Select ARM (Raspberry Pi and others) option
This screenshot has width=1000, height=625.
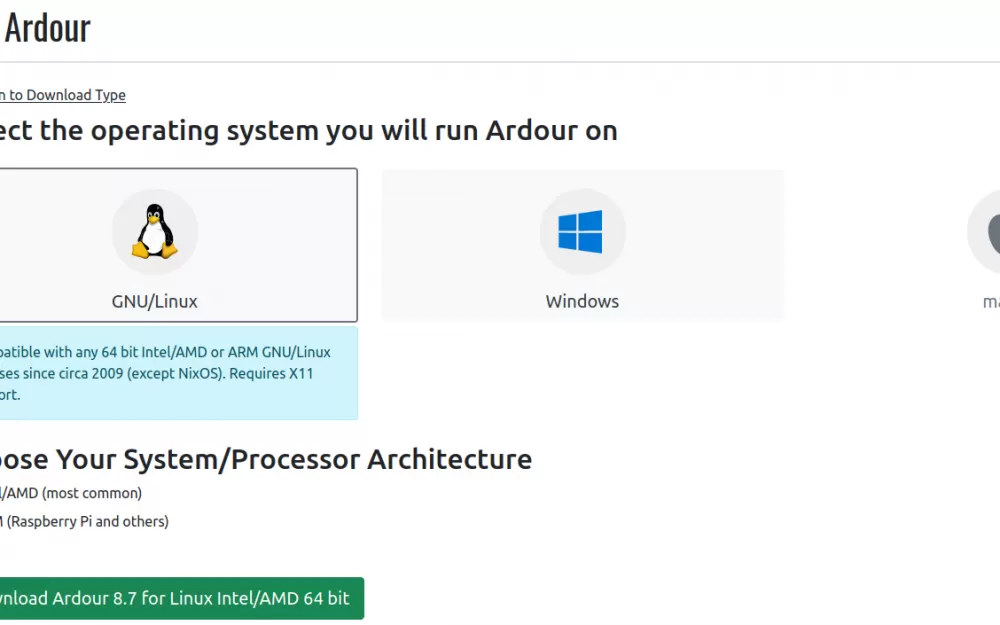84,521
